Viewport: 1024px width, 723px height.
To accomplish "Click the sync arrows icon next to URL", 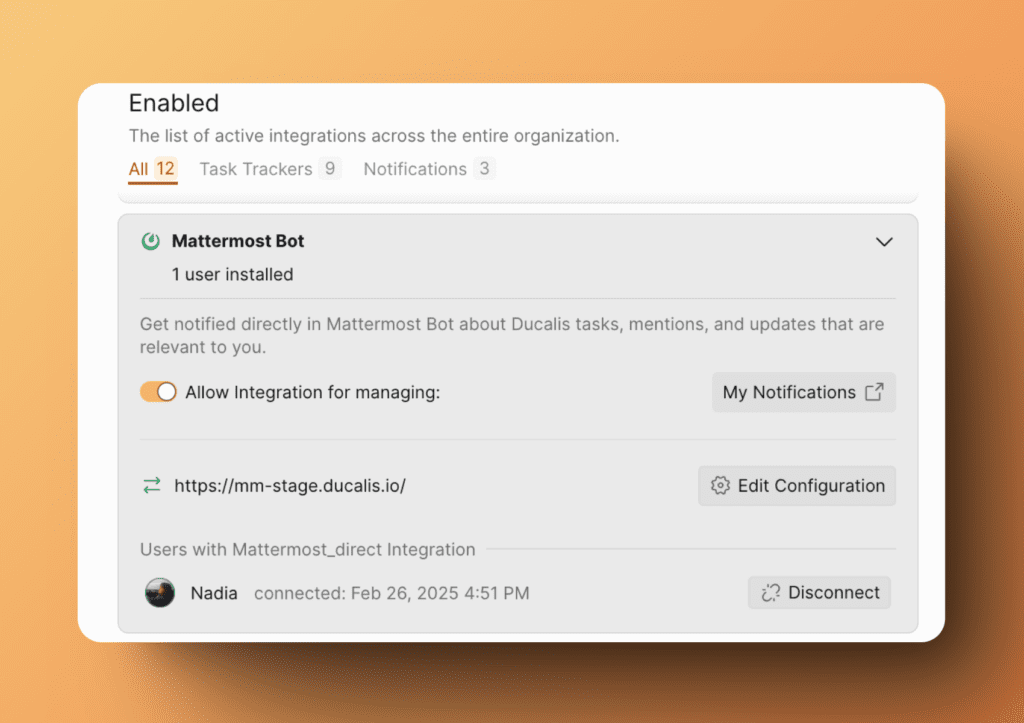I will tap(151, 486).
